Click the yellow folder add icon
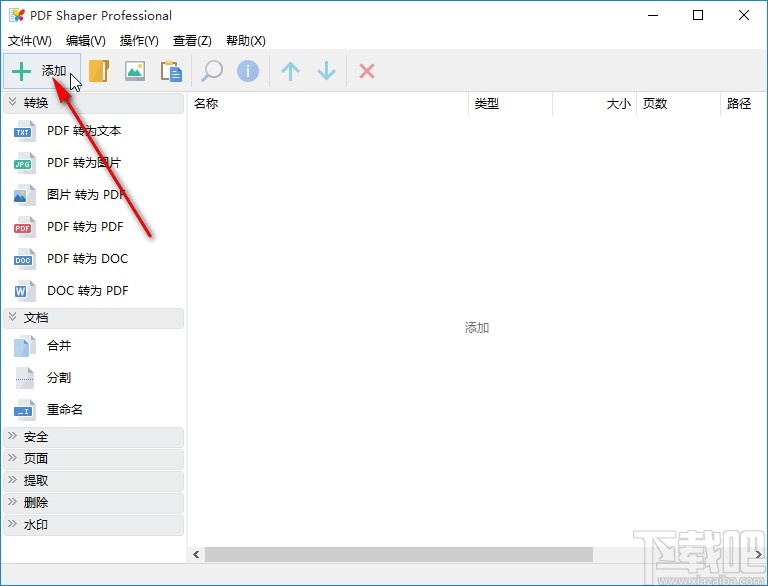This screenshot has width=768, height=586. point(99,72)
